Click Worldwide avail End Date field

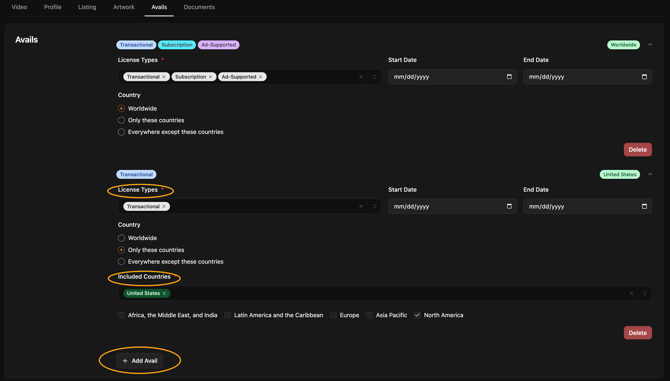[x=588, y=77]
